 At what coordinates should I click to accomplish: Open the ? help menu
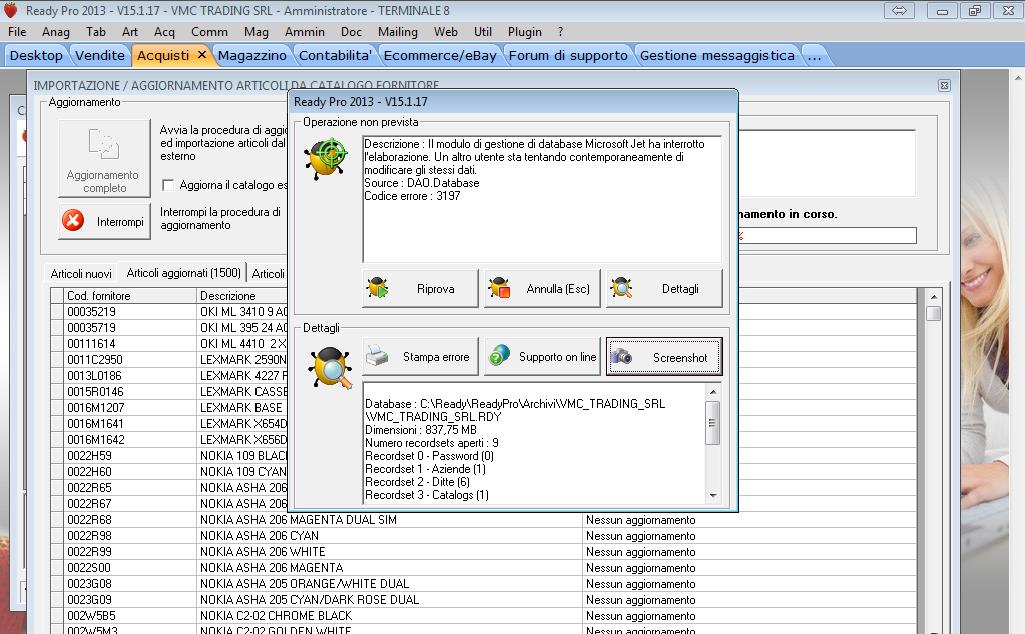(x=560, y=31)
